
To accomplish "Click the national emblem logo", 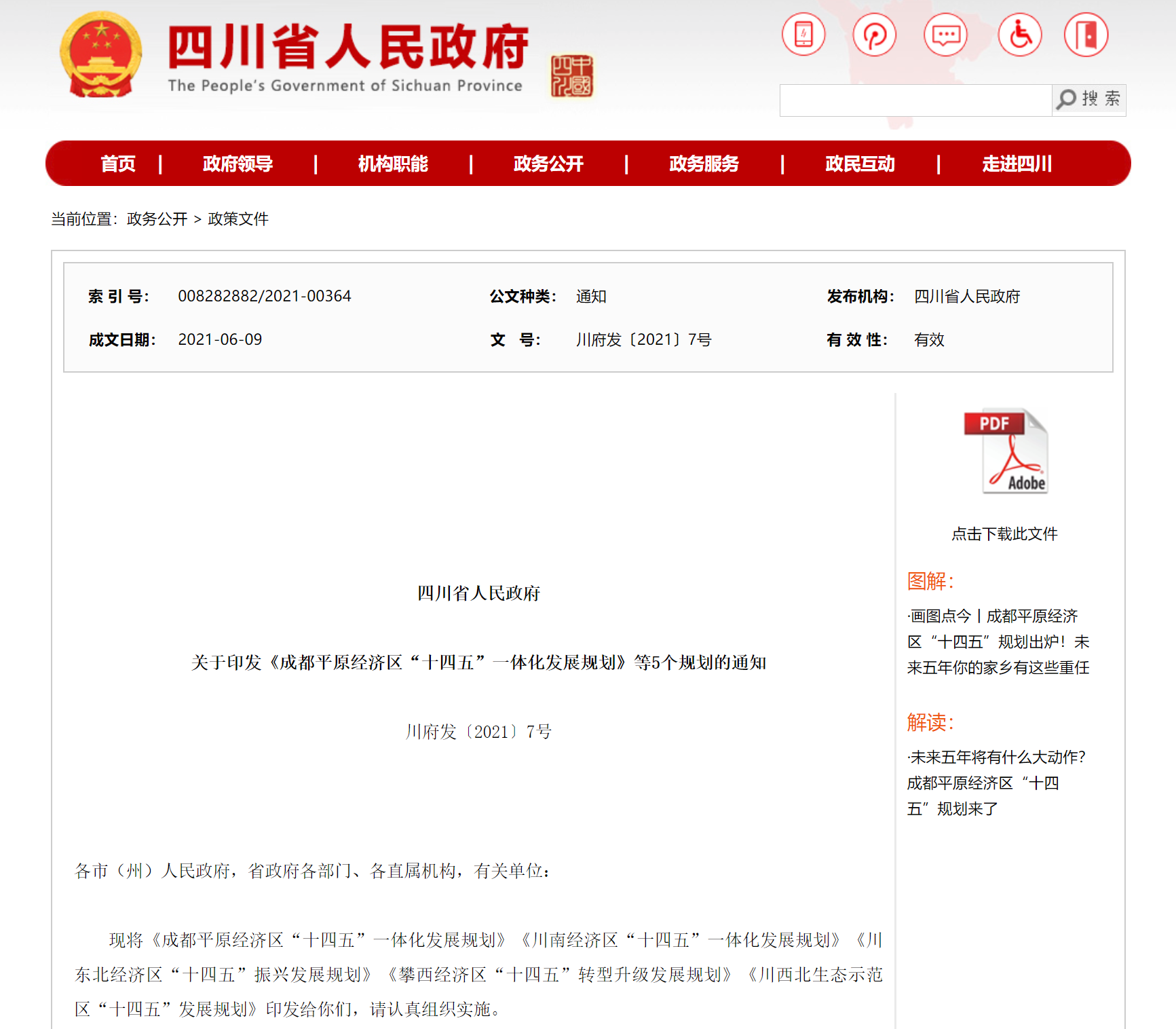I will (x=101, y=56).
